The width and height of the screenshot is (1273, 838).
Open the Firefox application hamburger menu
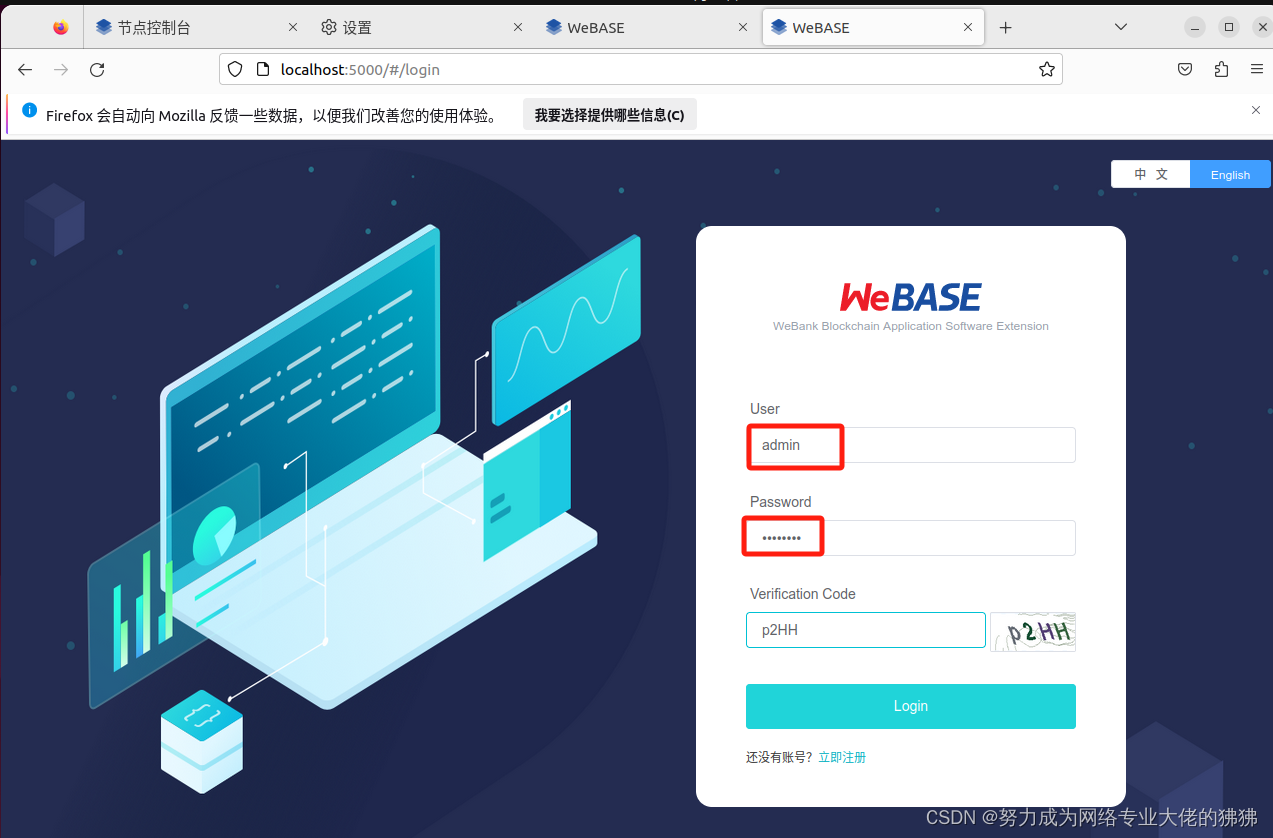click(1256, 69)
